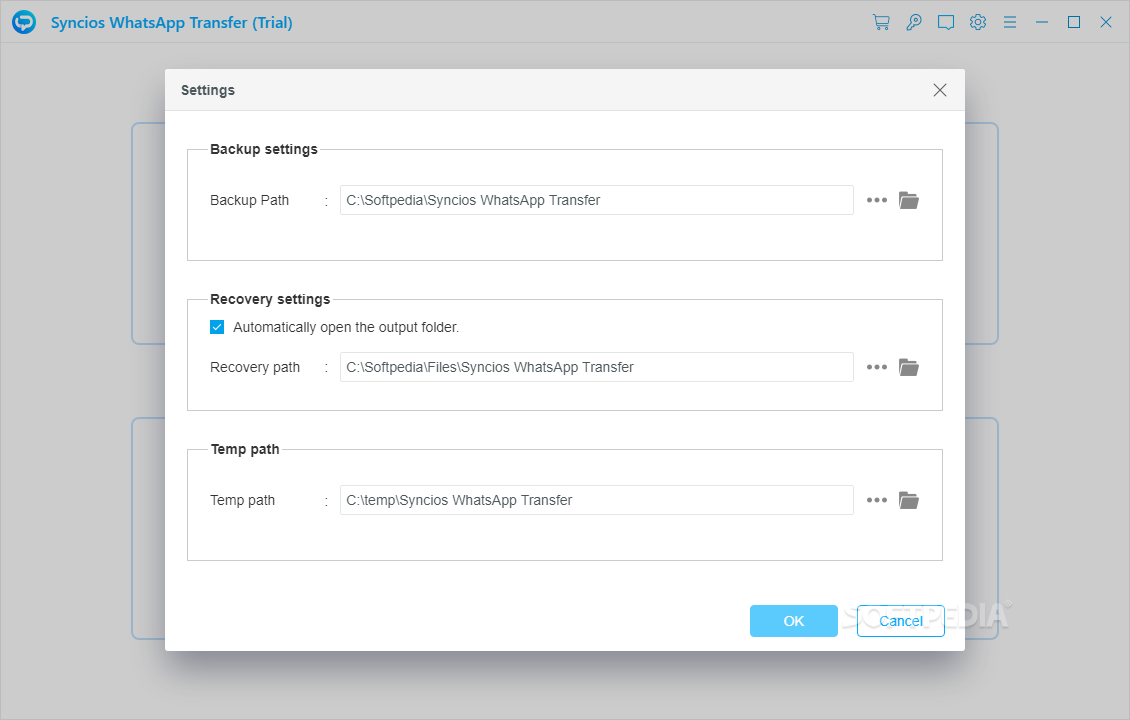The height and width of the screenshot is (720, 1130).
Task: Click the Syncios WhatsApp Transfer (Trial) title
Action: click(x=172, y=22)
